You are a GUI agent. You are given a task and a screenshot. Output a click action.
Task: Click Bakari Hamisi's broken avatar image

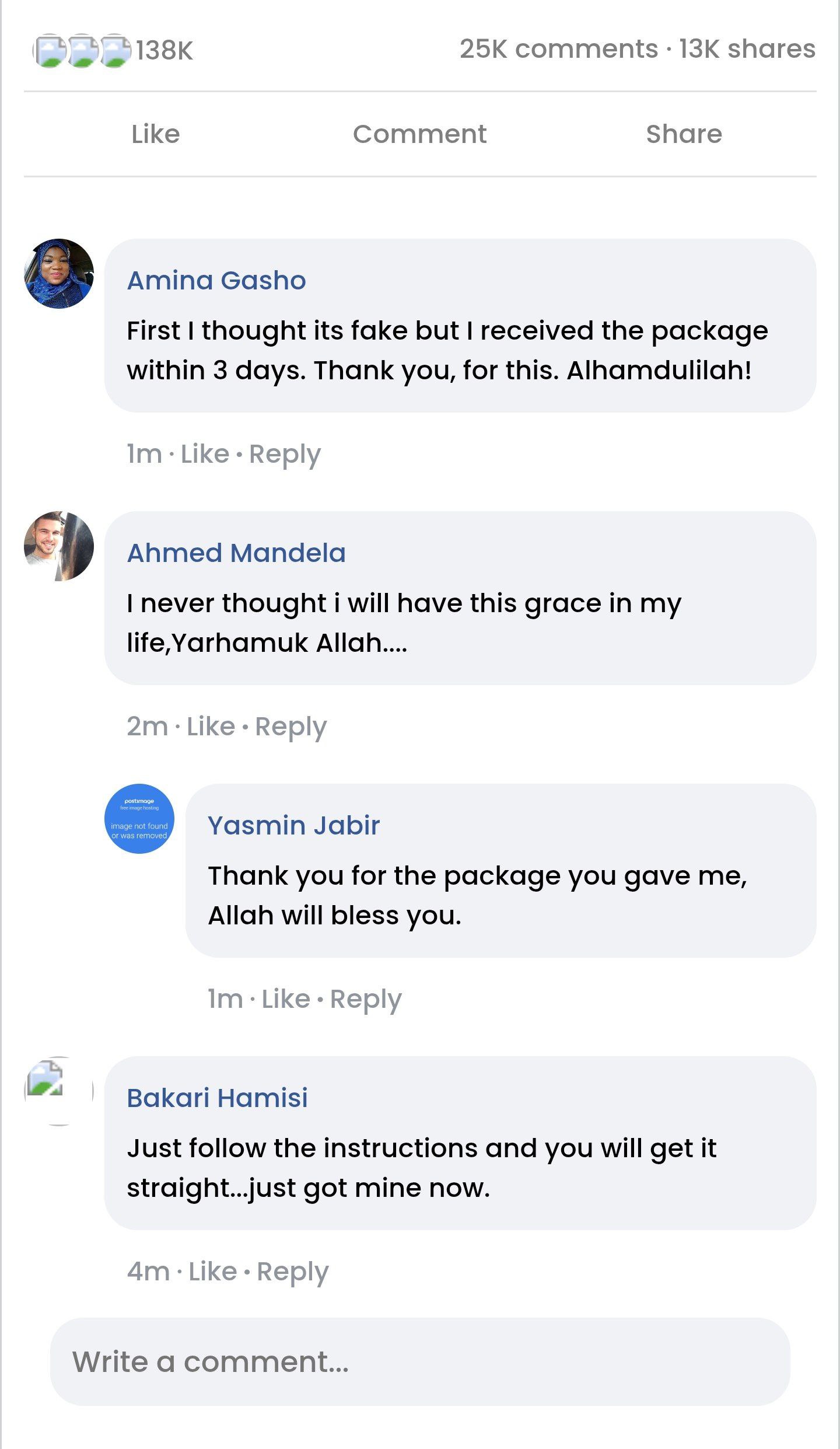coord(59,1091)
